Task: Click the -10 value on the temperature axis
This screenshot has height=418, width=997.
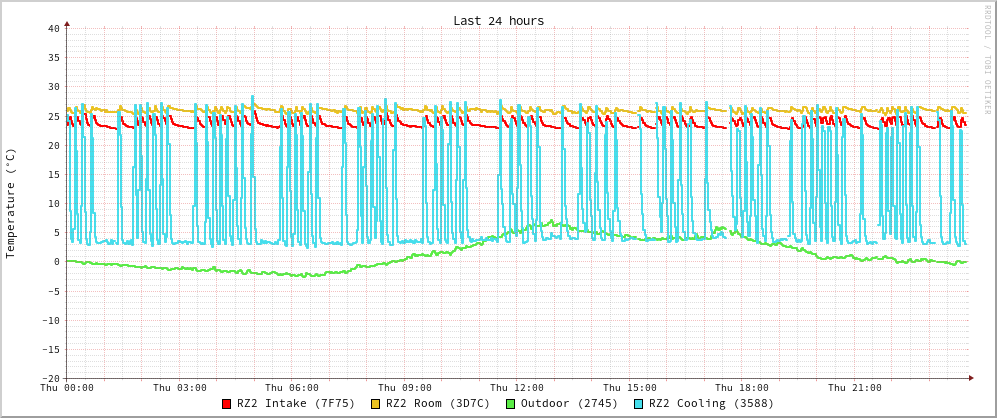Action: point(51,320)
